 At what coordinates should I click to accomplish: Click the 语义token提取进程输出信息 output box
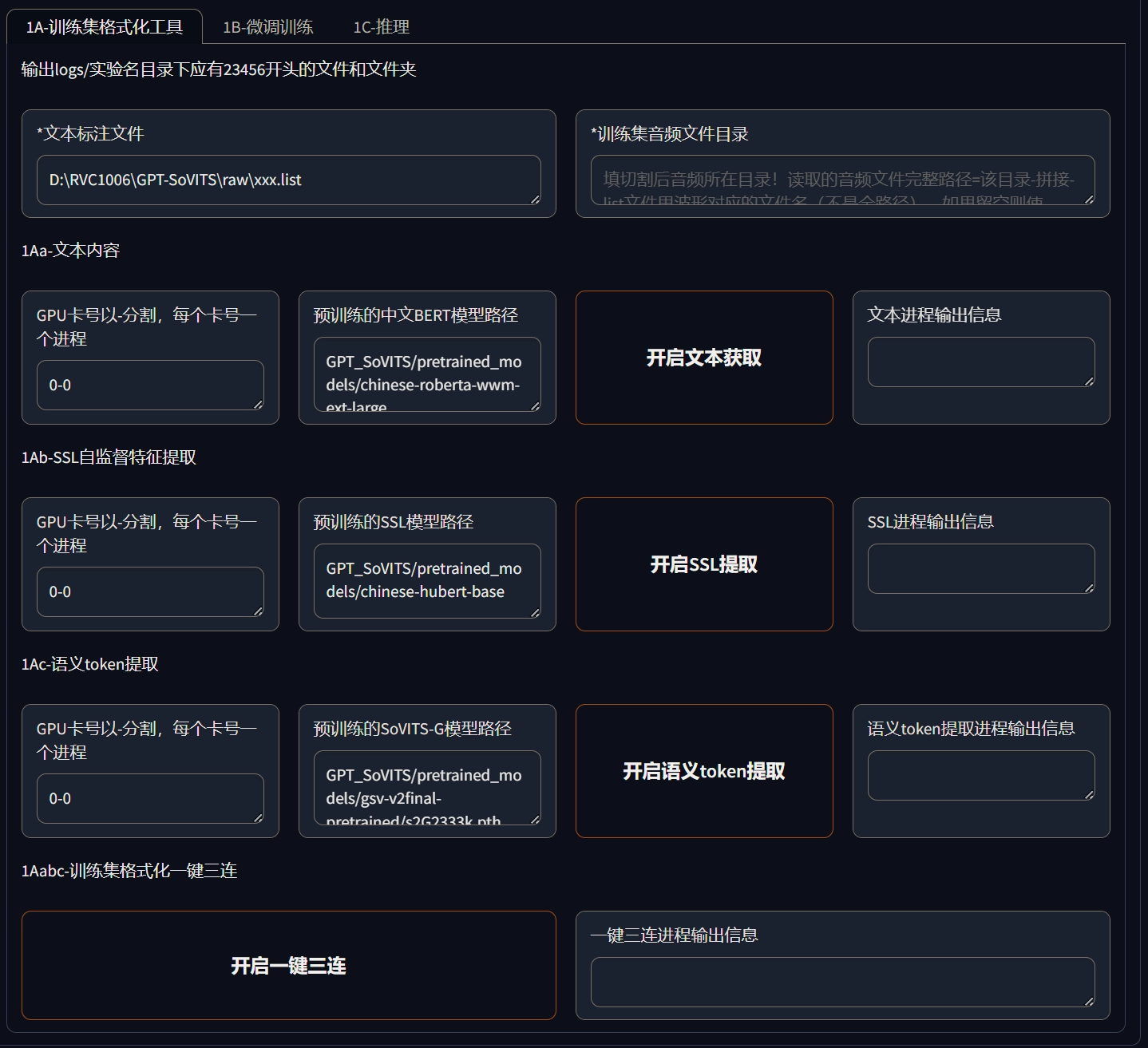[980, 776]
